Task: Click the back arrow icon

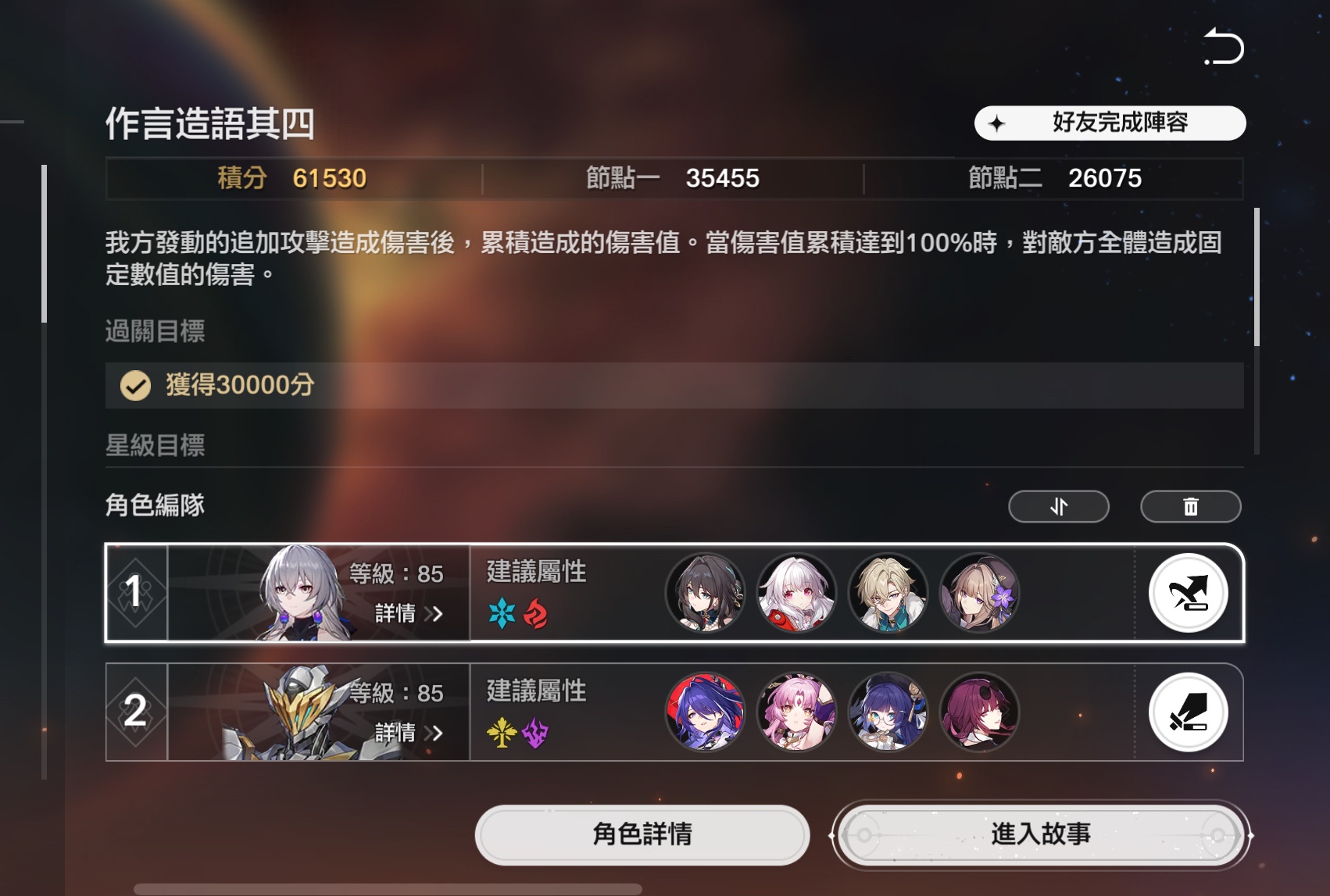Action: pos(1224,46)
